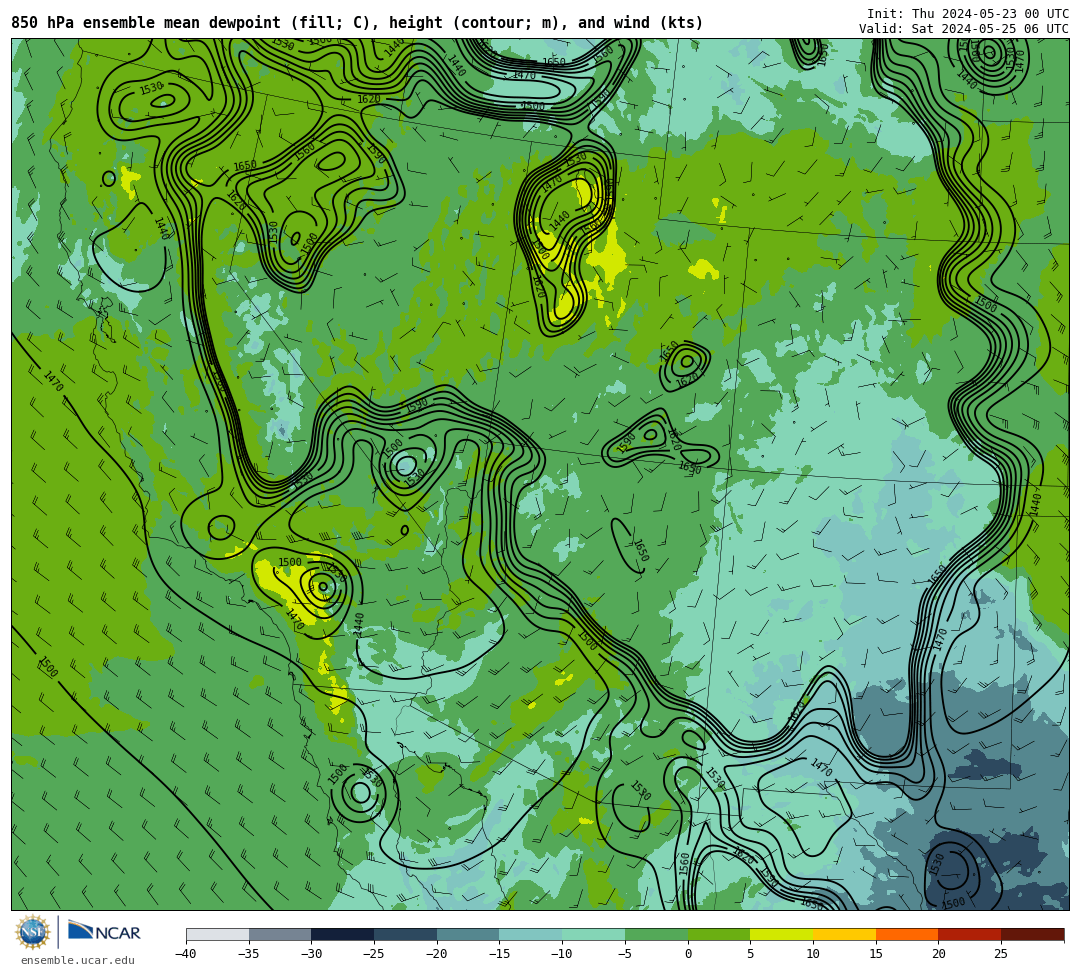1080x973 pixels.
Task: Click the colorbar swatch between -40 and -35
Action: tap(218, 934)
